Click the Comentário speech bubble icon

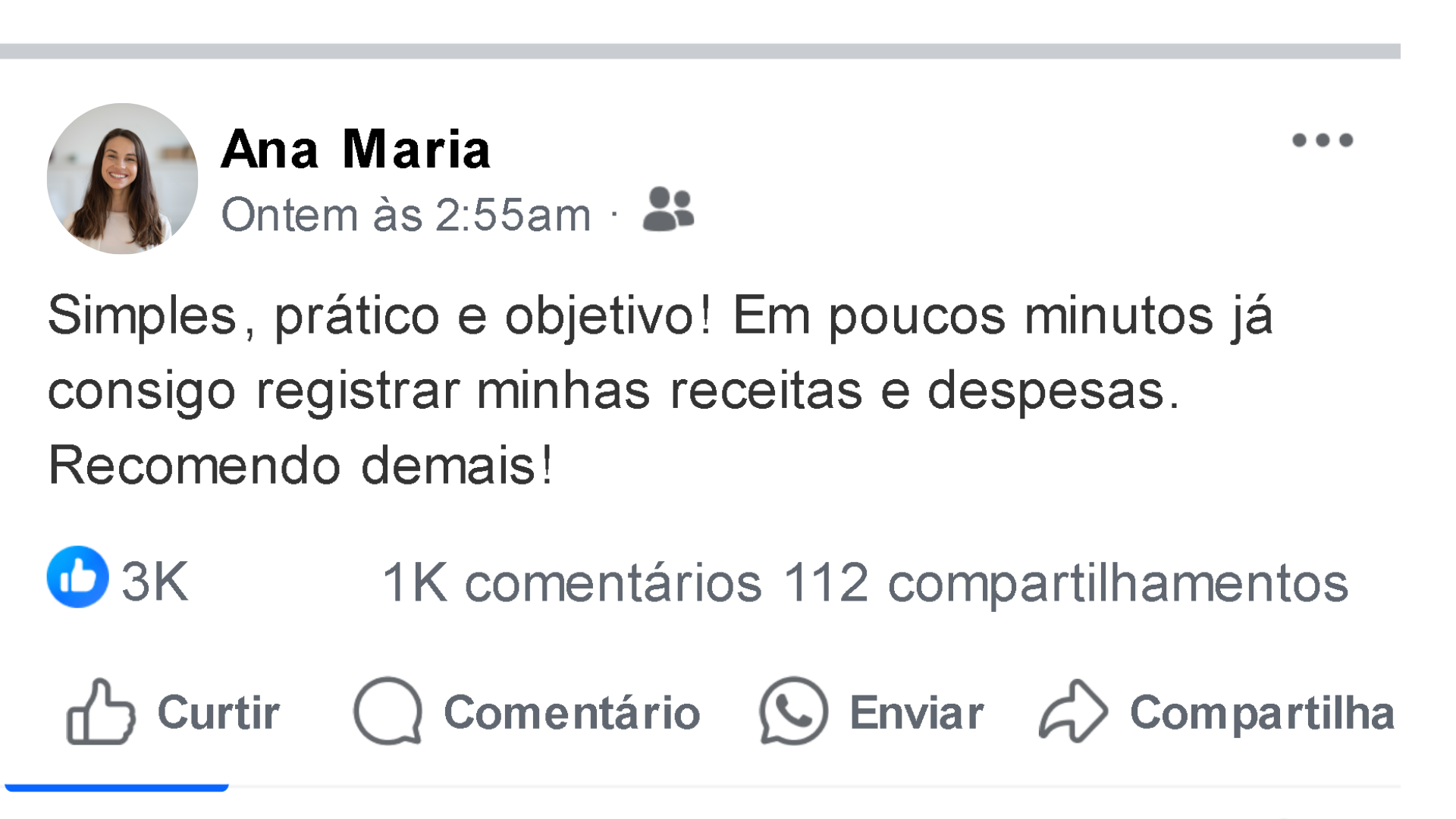(388, 711)
